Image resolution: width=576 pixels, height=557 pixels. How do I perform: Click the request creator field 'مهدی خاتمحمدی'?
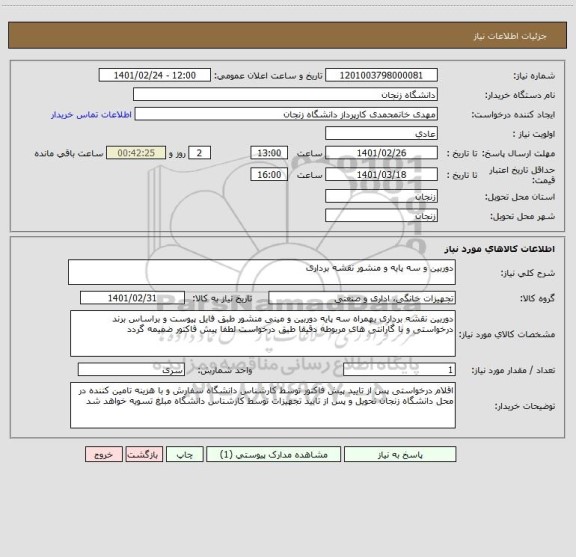(286, 114)
